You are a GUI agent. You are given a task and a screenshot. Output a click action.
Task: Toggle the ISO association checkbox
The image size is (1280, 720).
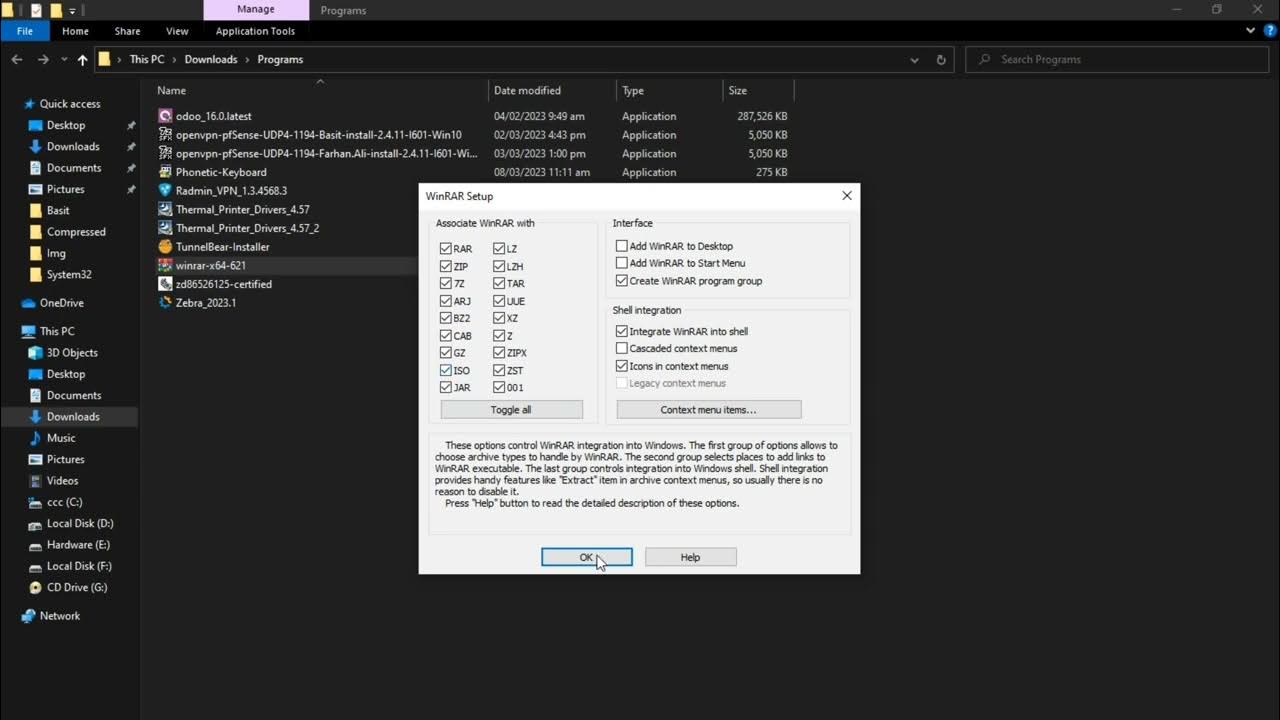point(446,370)
